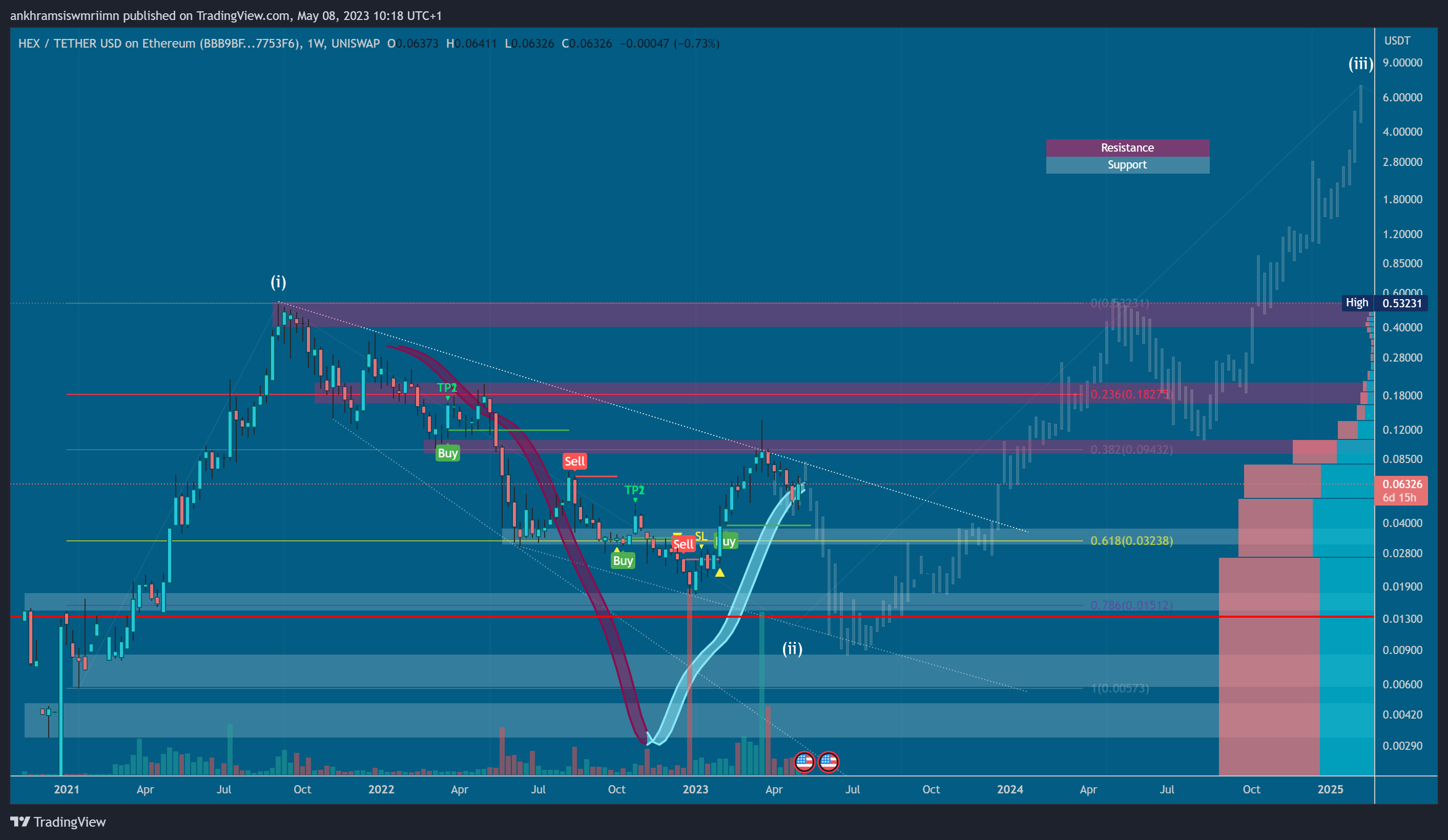
Task: Click the 1.20000 price axis value
Action: coord(1402,235)
